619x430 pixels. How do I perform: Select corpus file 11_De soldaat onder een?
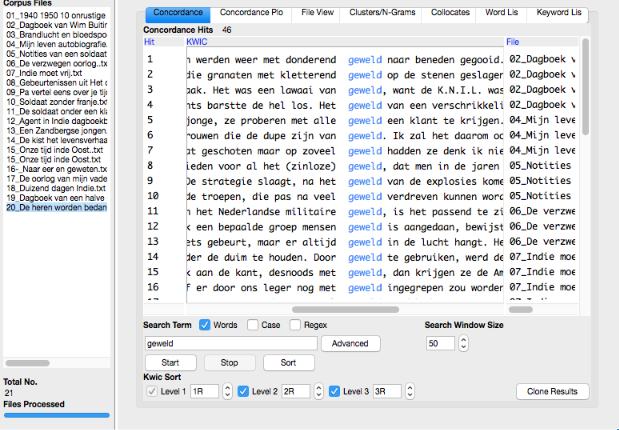56,111
